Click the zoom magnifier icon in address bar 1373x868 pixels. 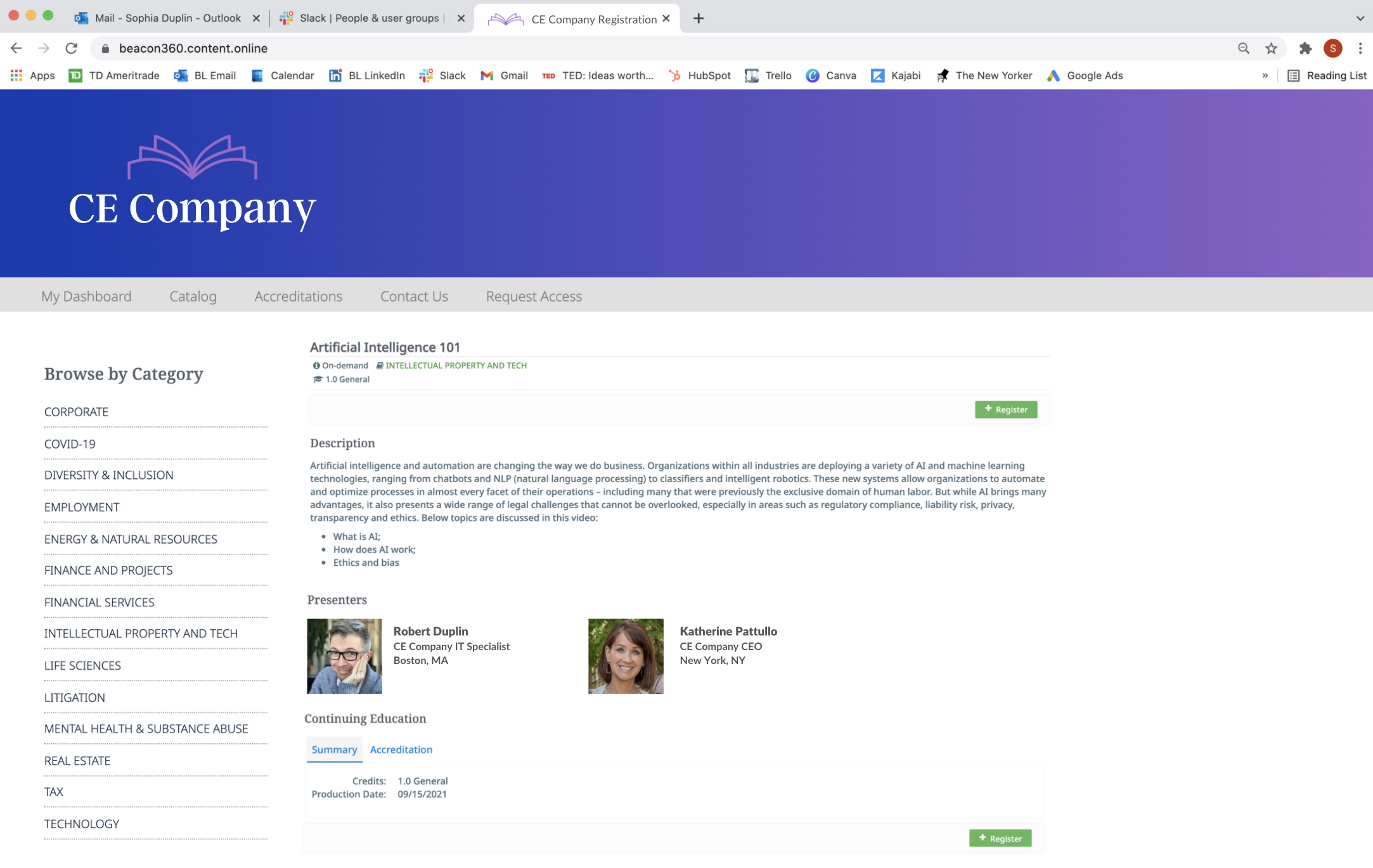click(1243, 48)
